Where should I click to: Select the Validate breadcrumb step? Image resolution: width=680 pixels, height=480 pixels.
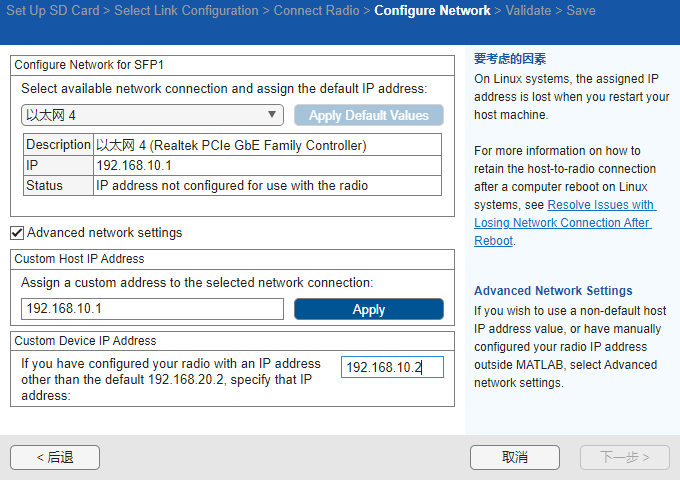click(528, 10)
